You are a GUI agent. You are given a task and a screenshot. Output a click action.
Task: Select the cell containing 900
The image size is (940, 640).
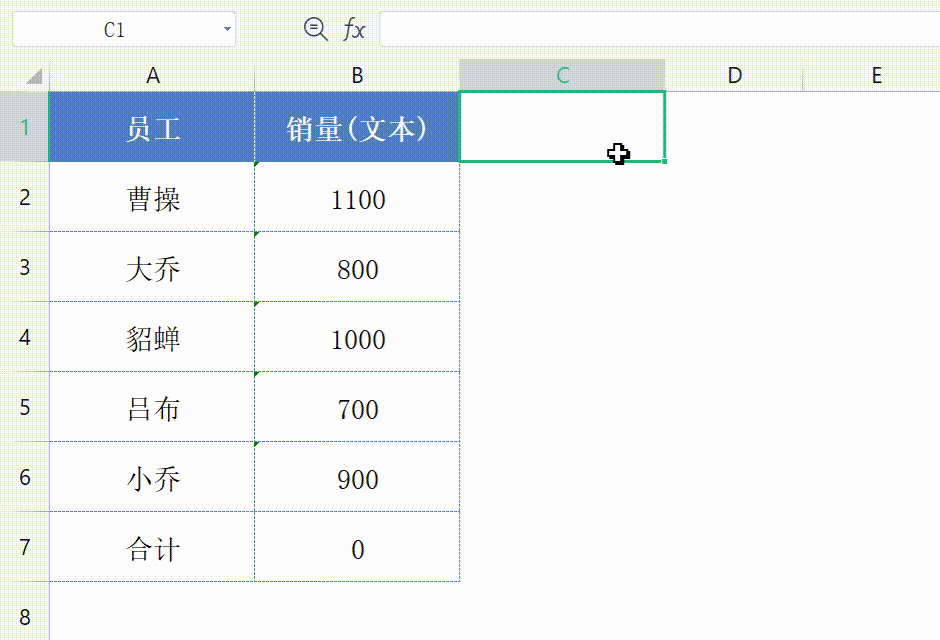[357, 478]
